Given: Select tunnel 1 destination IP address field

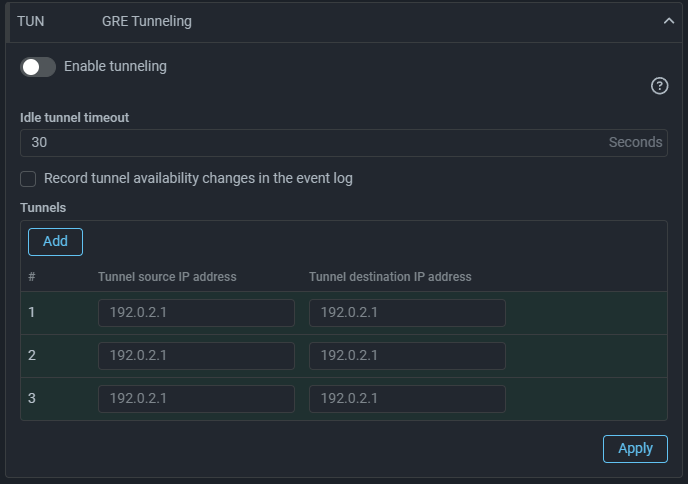Looking at the screenshot, I should [407, 313].
